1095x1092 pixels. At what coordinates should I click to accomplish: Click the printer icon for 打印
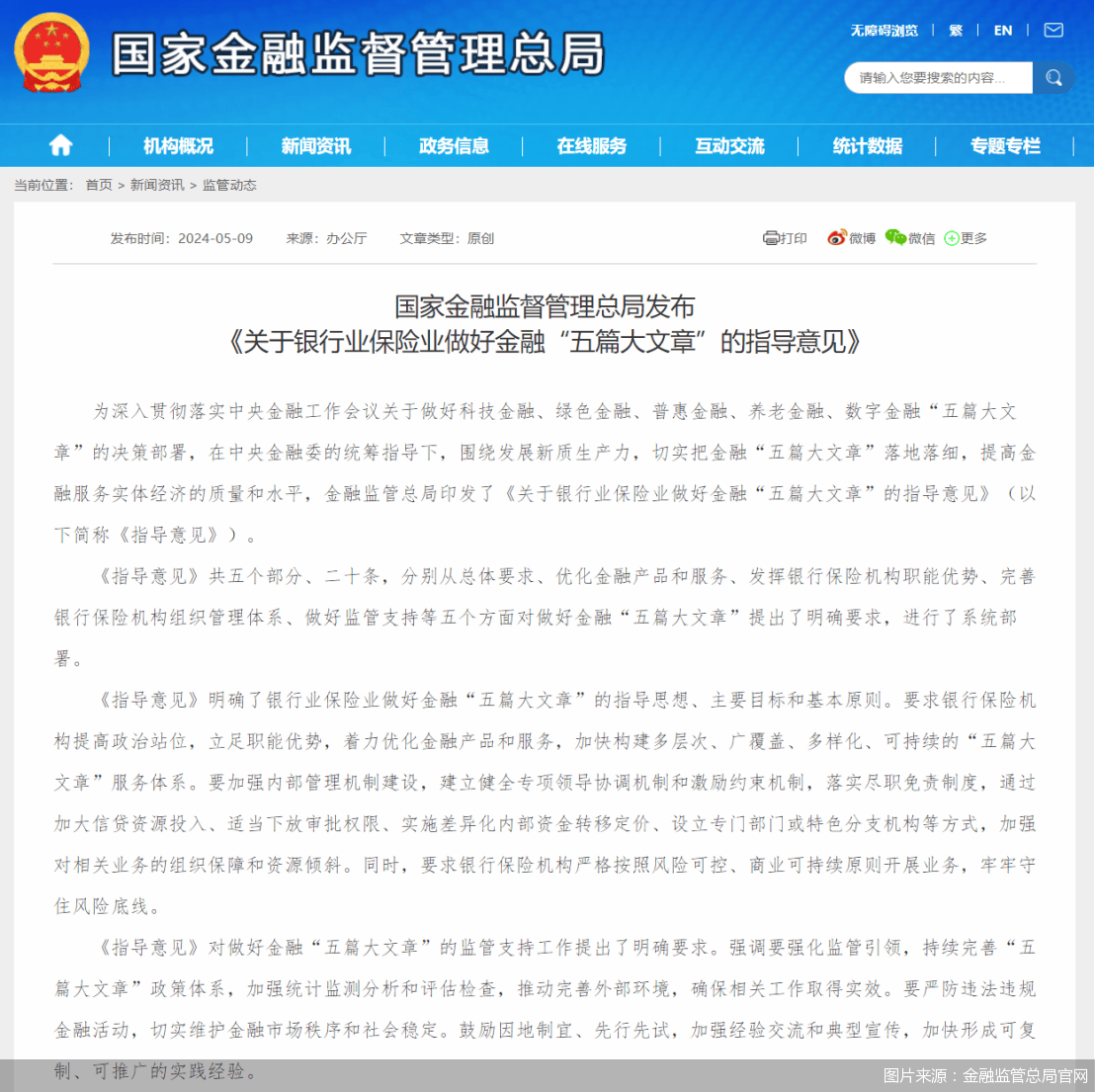click(770, 239)
